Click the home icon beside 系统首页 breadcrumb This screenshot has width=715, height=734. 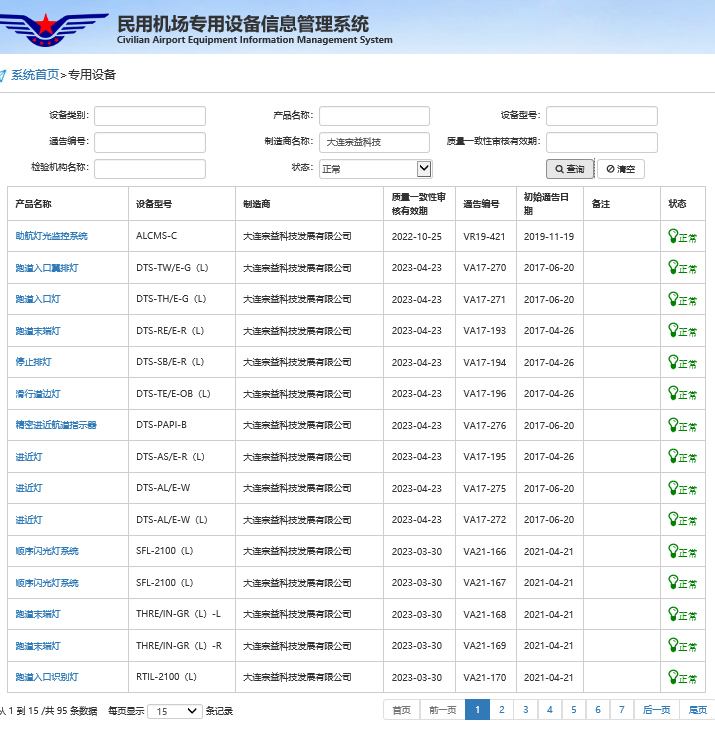[3, 75]
